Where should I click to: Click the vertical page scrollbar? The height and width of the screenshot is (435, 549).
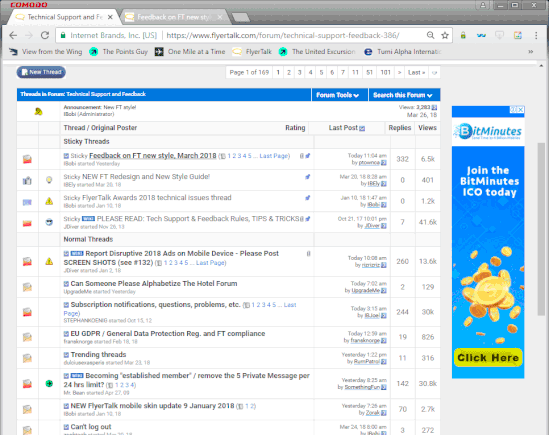coord(541,229)
